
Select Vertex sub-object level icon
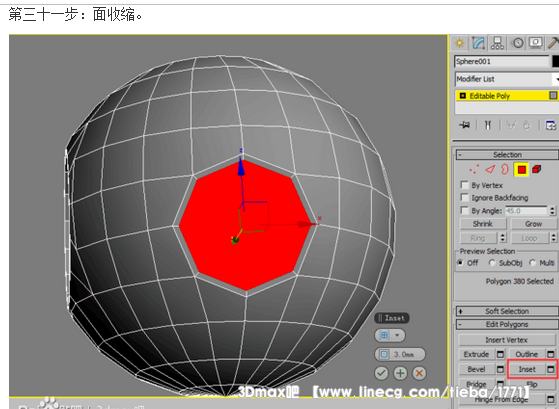pos(474,169)
